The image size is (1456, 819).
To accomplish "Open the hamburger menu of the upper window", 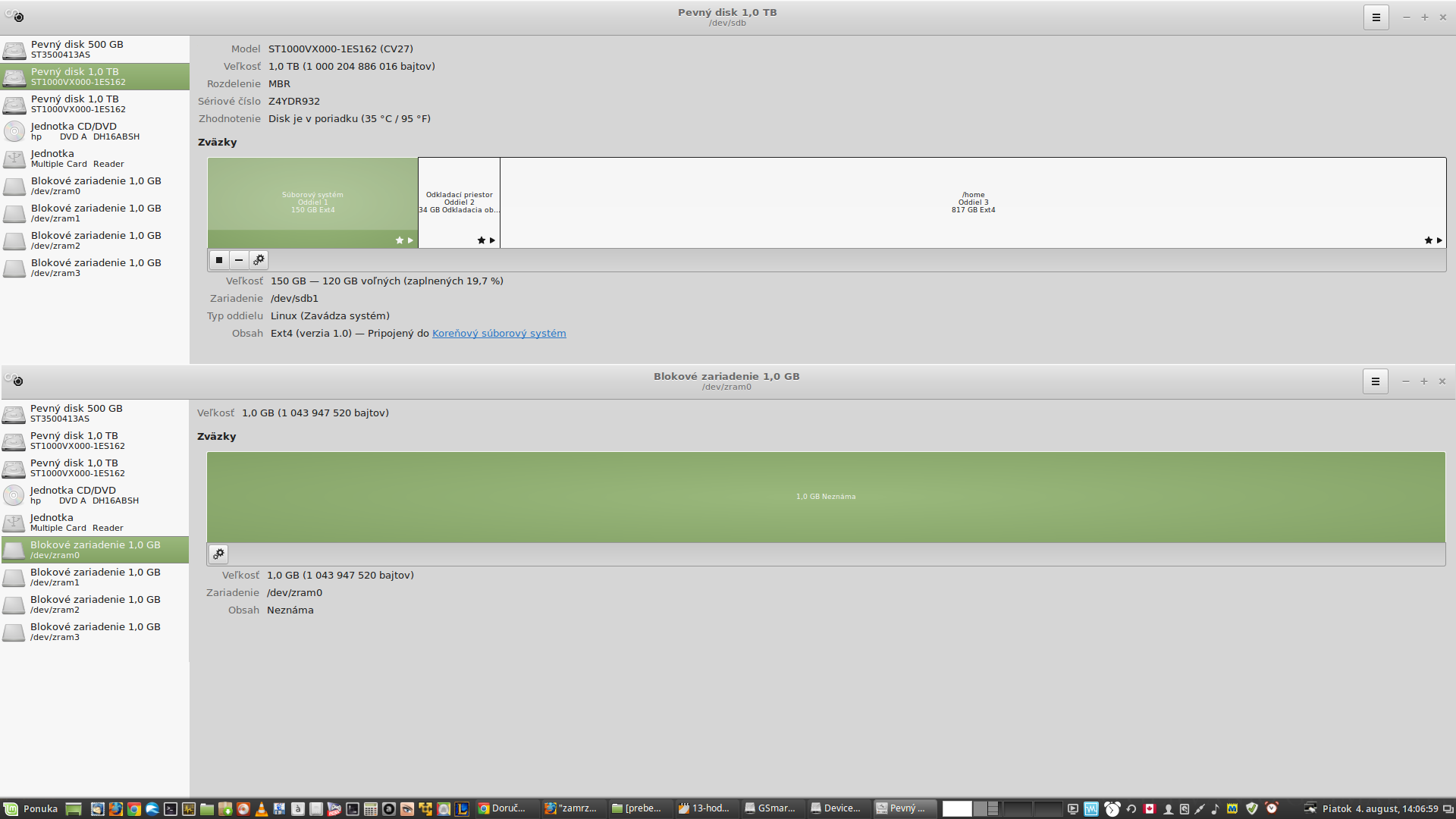I will tap(1376, 17).
